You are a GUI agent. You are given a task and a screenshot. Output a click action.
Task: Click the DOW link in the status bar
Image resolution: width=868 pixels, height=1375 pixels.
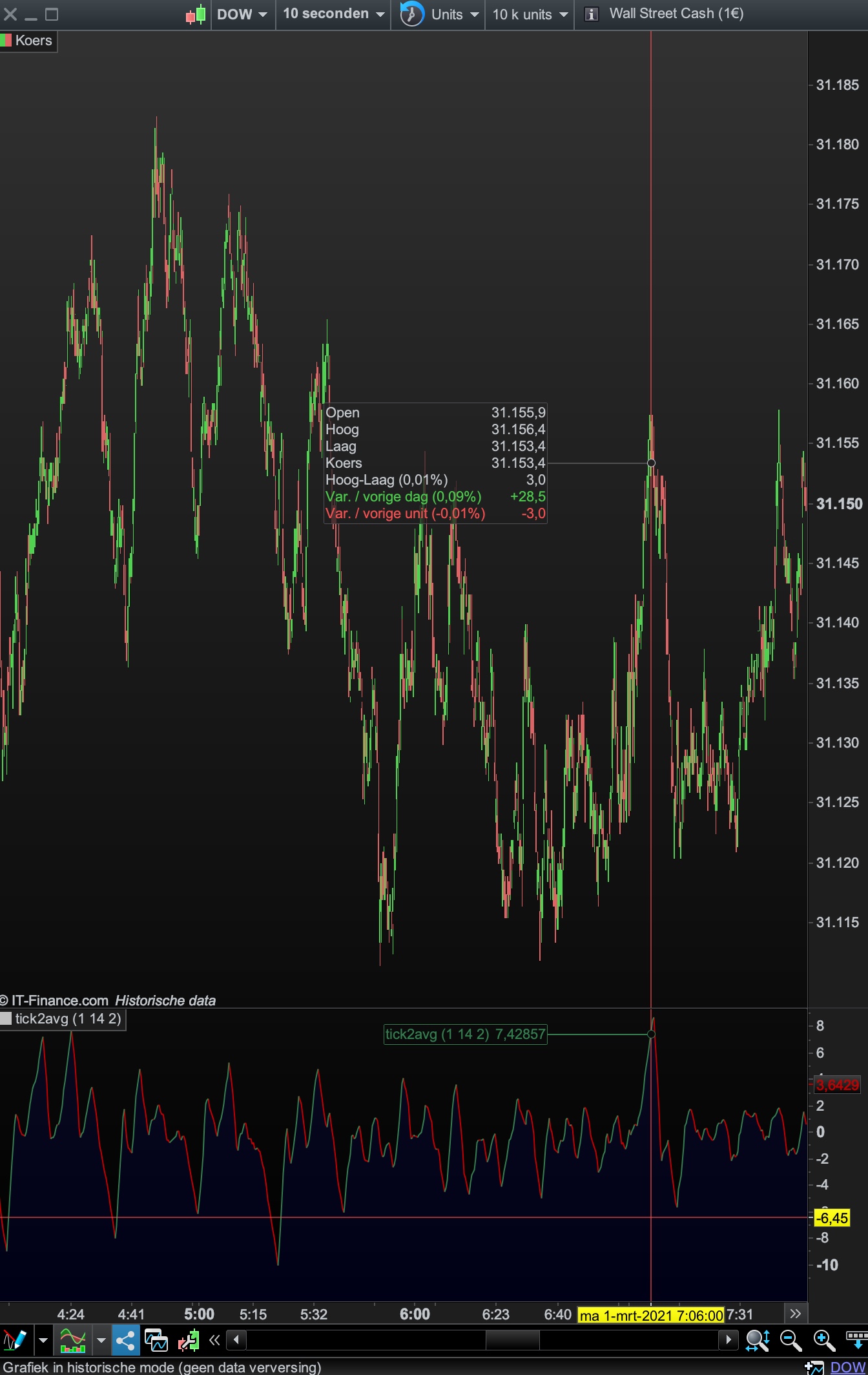[x=847, y=1367]
